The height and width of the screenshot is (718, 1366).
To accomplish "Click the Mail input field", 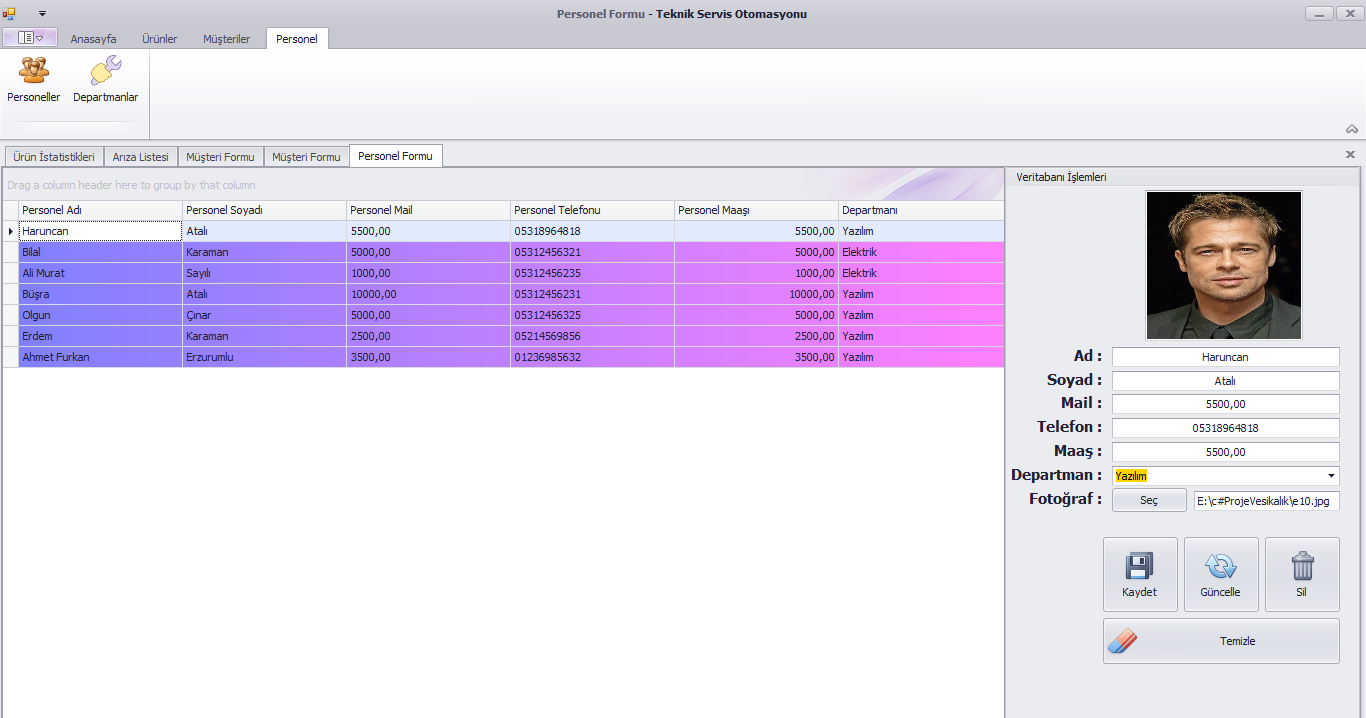I will (1225, 404).
